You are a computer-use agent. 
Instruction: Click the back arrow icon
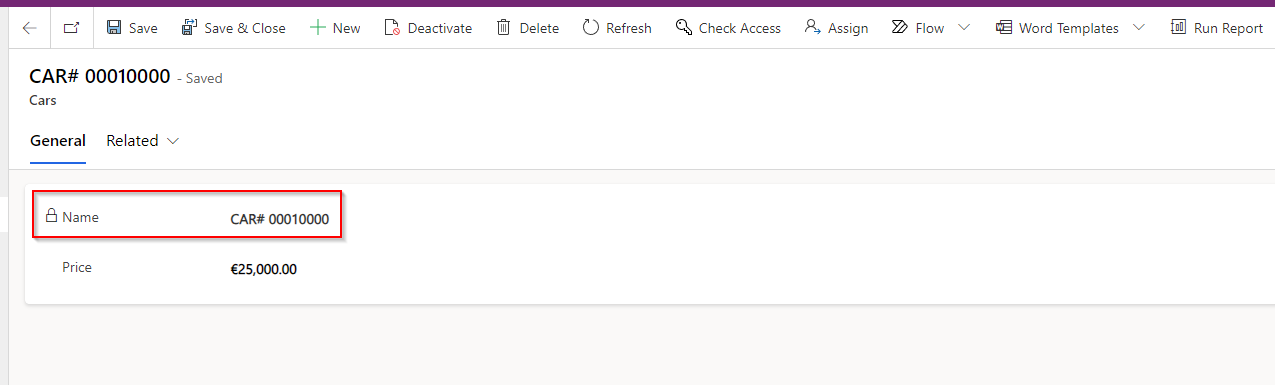[29, 28]
